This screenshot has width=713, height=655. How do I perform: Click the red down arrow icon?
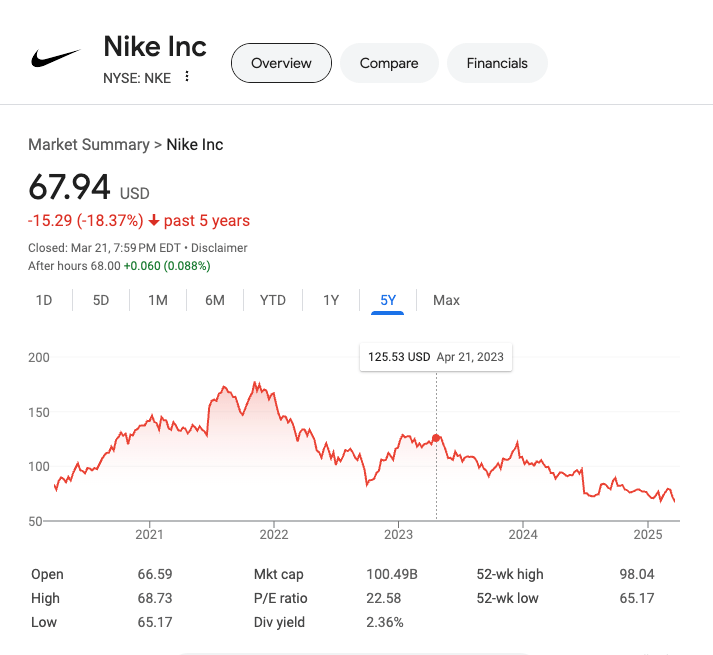tap(154, 221)
